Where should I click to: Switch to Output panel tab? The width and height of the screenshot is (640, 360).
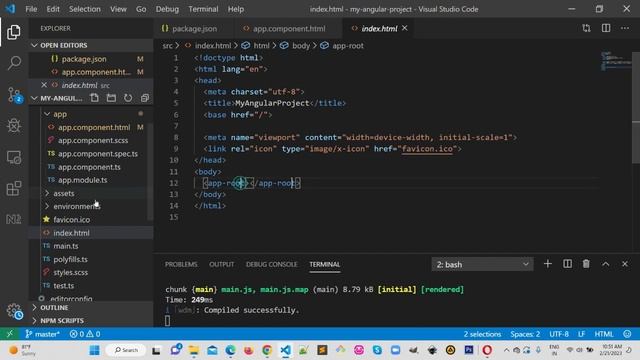[x=222, y=264]
